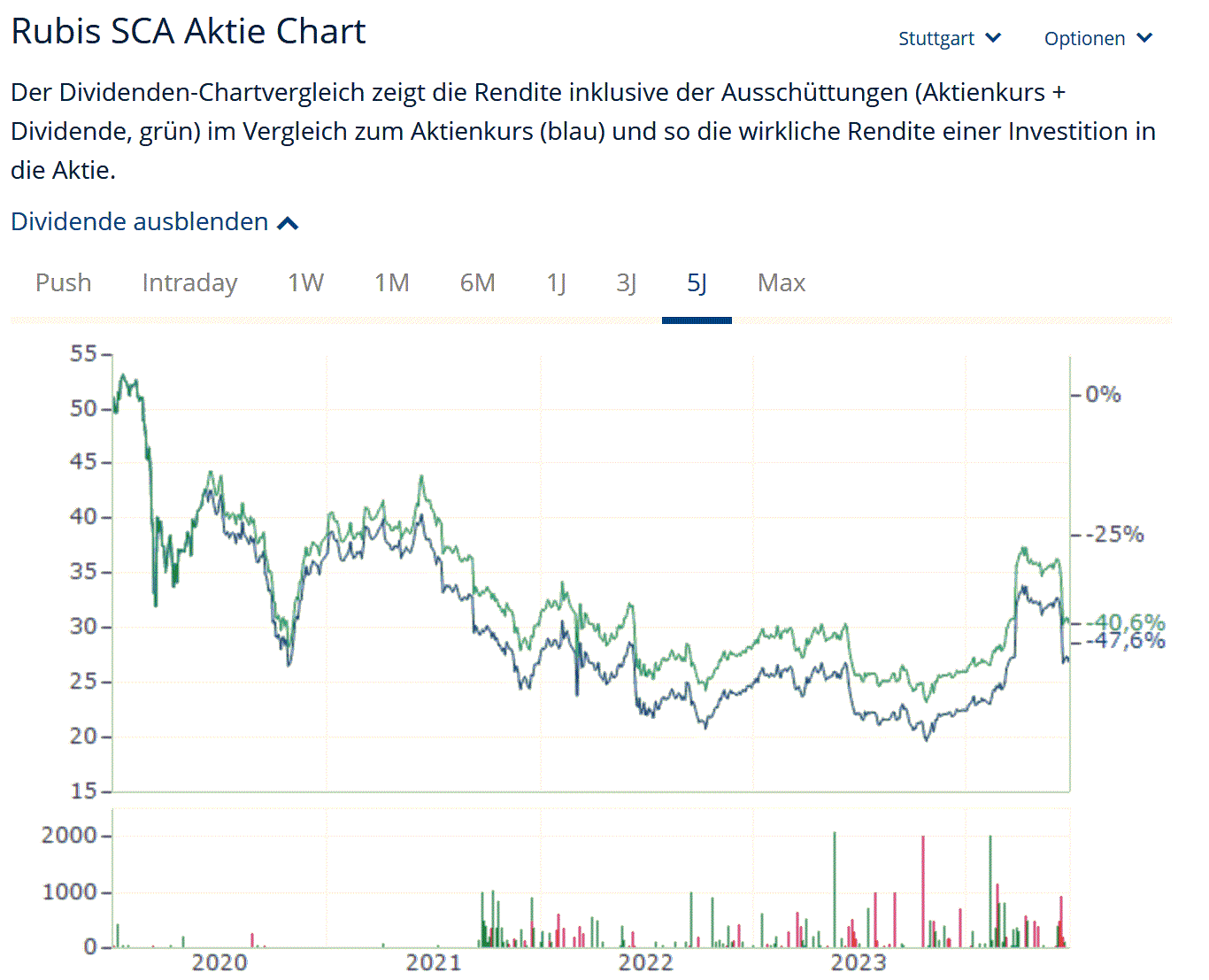
Task: Select the 1M chart period
Action: (391, 283)
